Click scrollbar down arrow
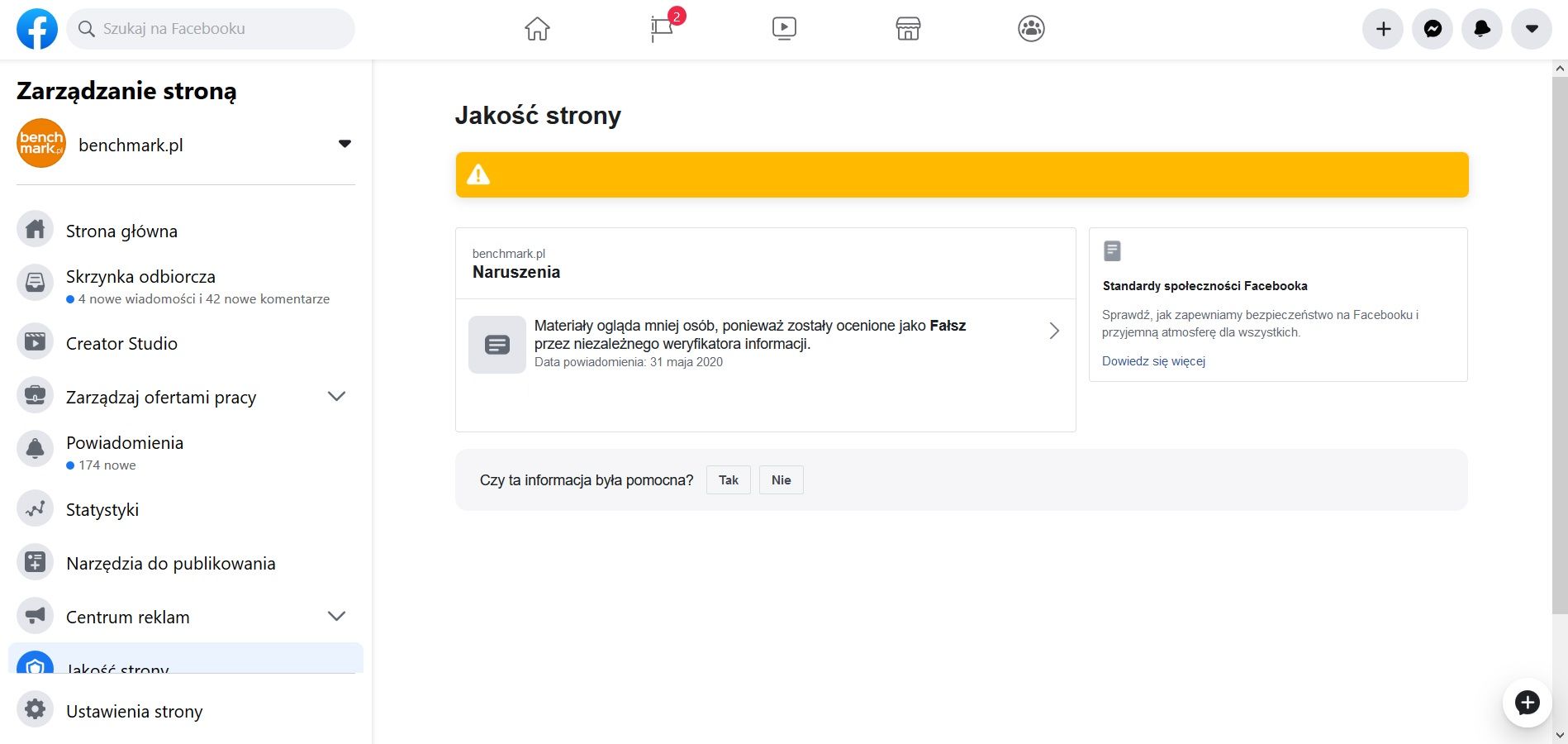The image size is (1568, 744). tap(1560, 735)
